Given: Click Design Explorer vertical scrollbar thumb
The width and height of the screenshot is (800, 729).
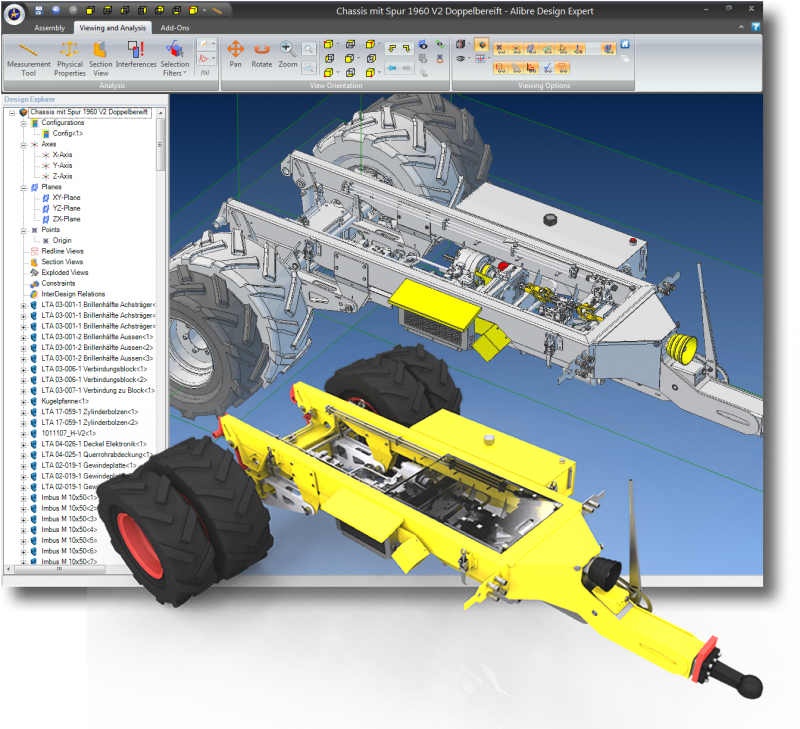Looking at the screenshot, I should point(161,144).
